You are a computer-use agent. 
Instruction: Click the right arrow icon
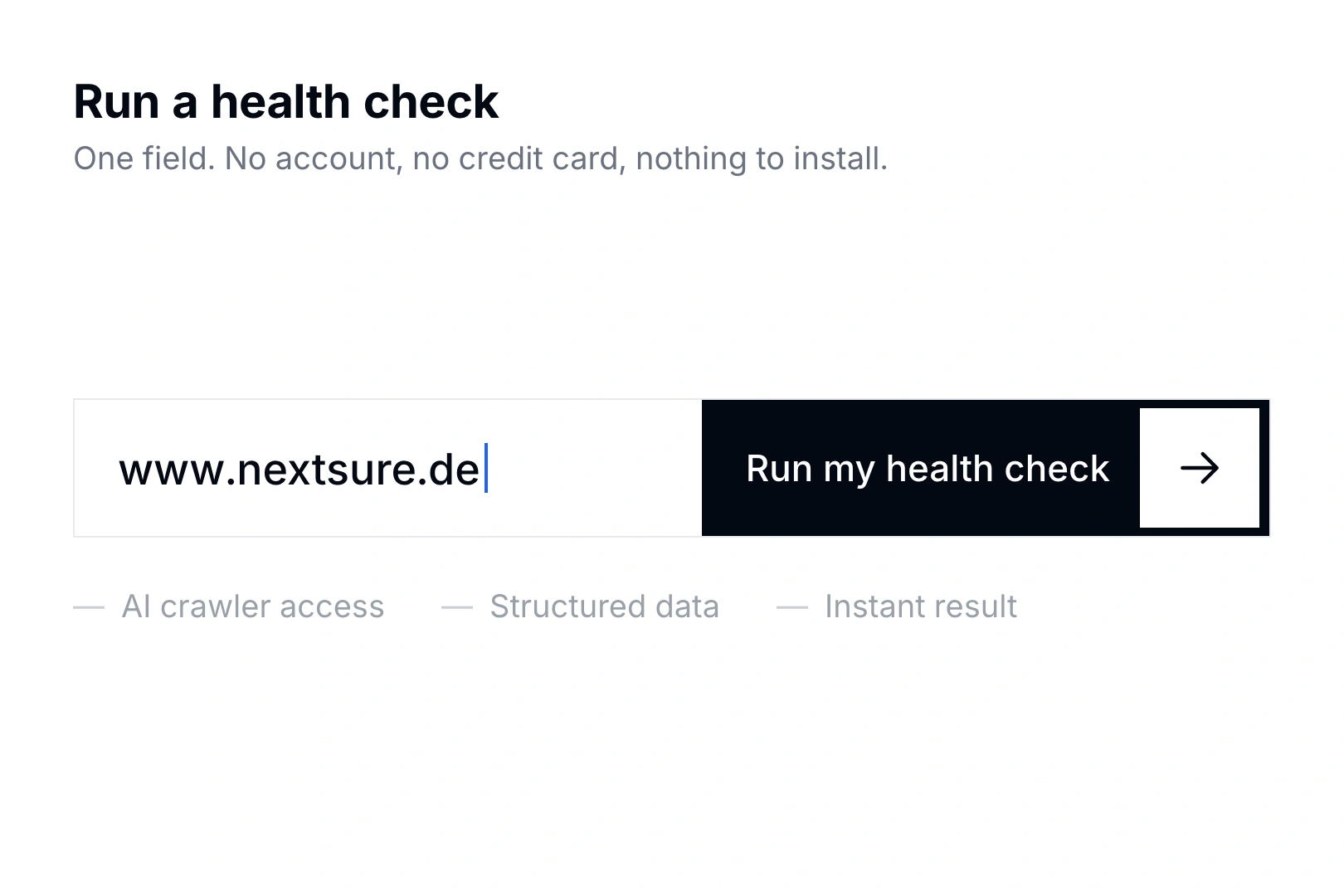pos(1200,468)
